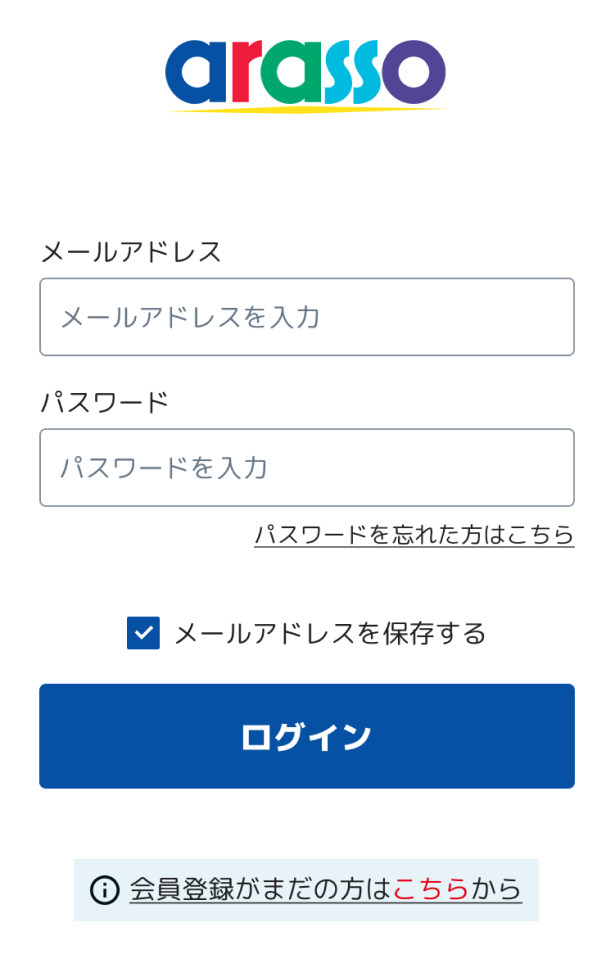The height and width of the screenshot is (980, 614).
Task: Click the yellow swoosh under the arasso logo
Action: (306, 110)
